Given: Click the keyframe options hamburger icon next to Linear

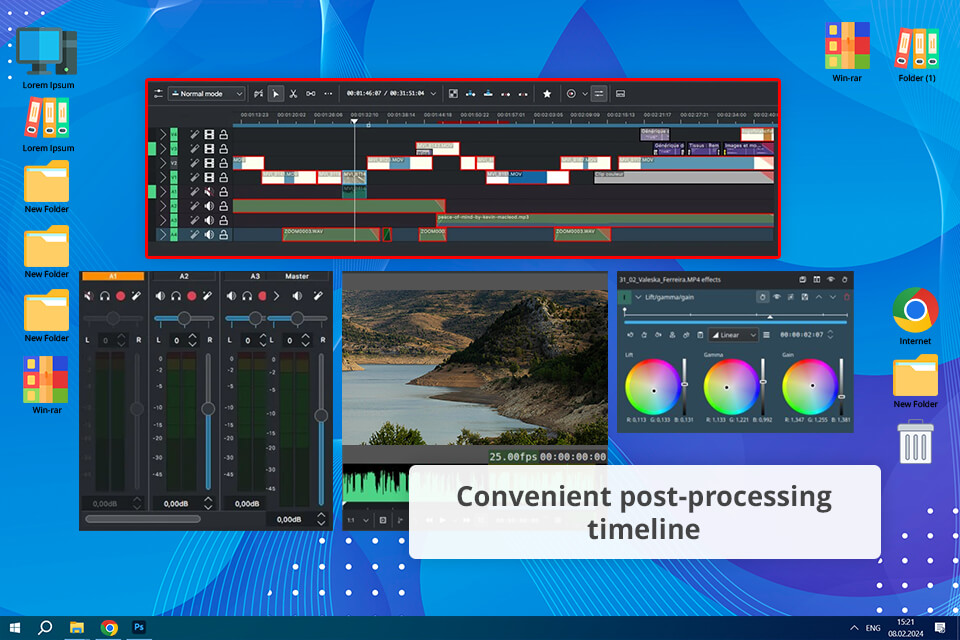Looking at the screenshot, I should point(767,335).
